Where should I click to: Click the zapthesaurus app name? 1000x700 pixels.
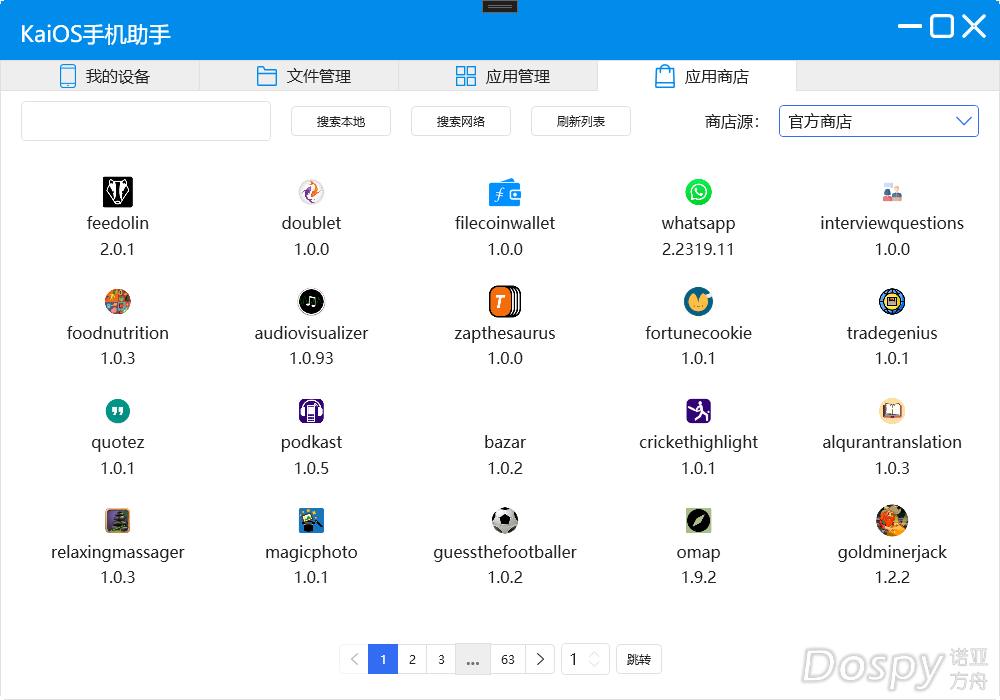(505, 333)
